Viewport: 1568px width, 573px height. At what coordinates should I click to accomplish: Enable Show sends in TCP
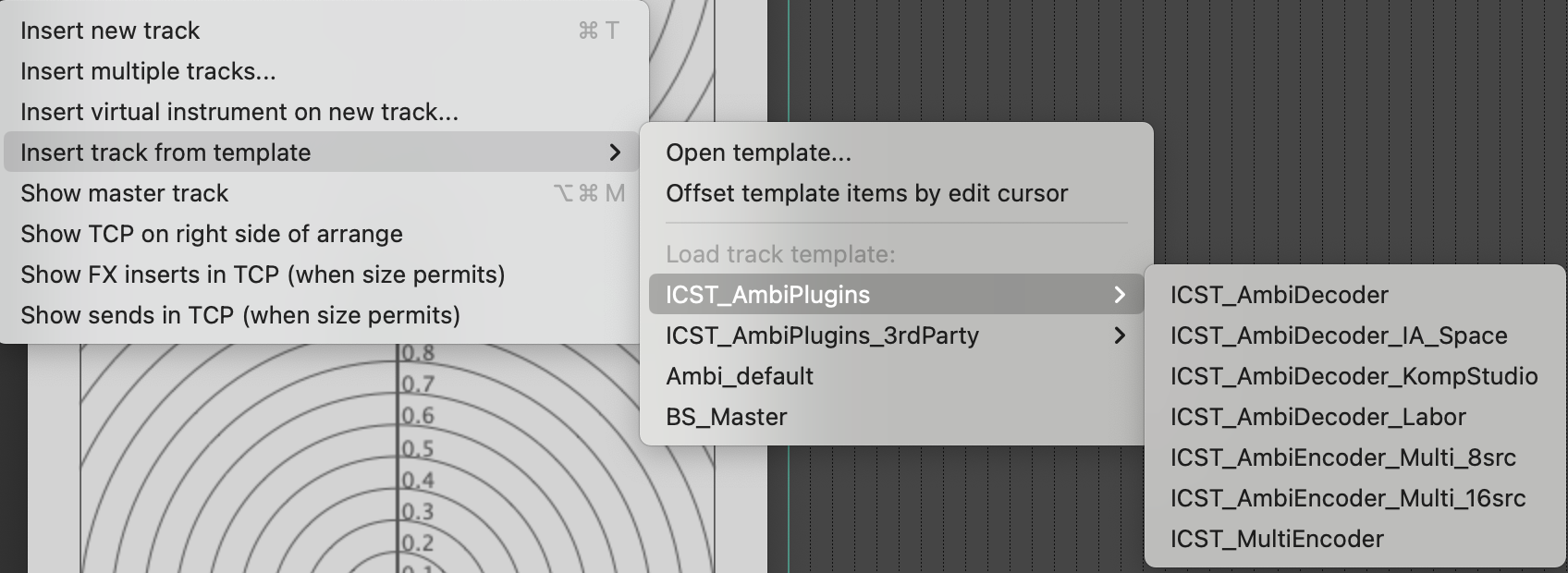(x=240, y=315)
